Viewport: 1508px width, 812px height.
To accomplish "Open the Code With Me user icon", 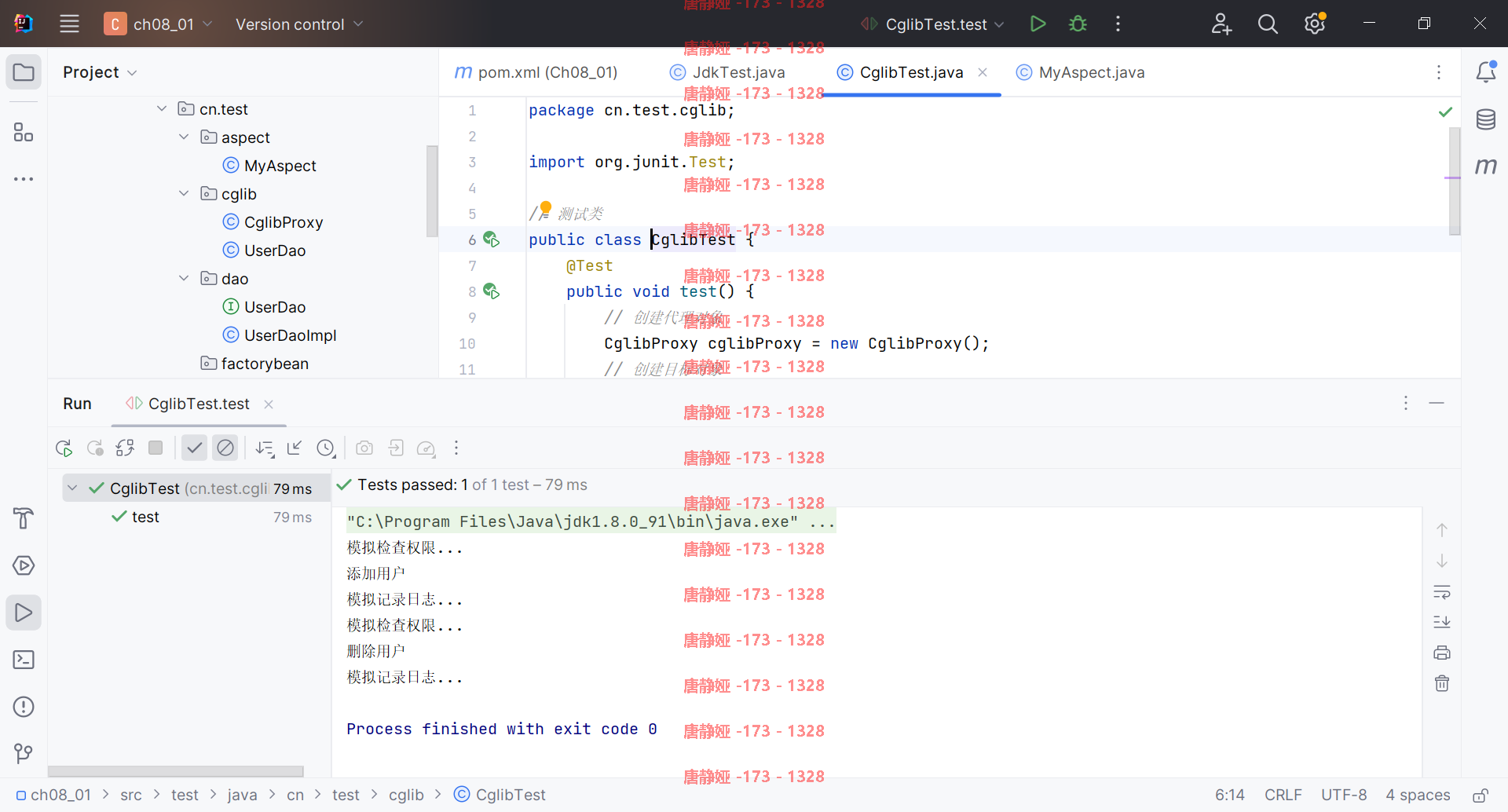I will click(1221, 24).
